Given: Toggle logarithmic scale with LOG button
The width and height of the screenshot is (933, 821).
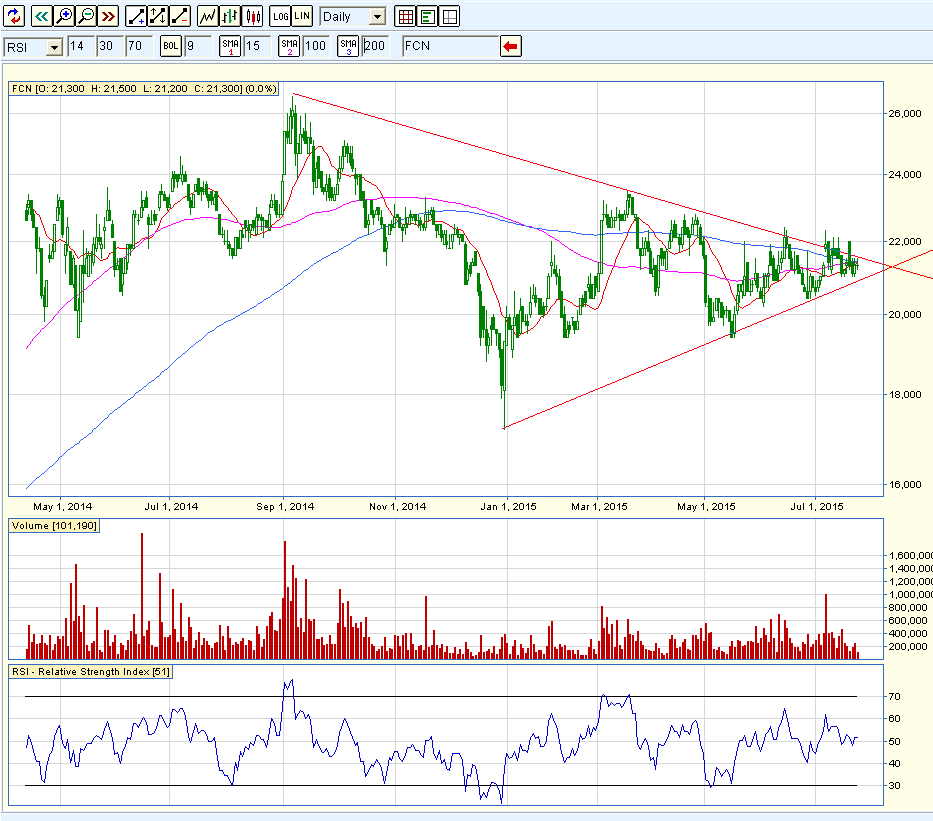Looking at the screenshot, I should click(280, 16).
